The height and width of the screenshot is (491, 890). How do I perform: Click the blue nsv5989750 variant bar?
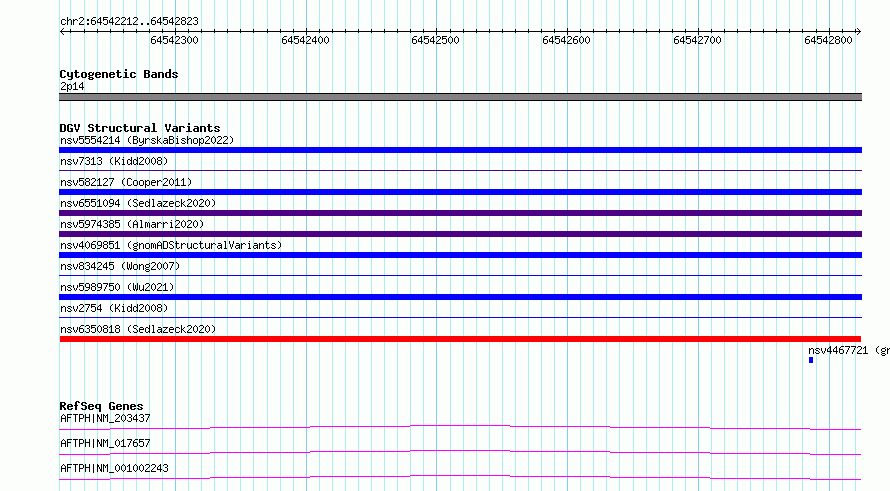pos(460,297)
